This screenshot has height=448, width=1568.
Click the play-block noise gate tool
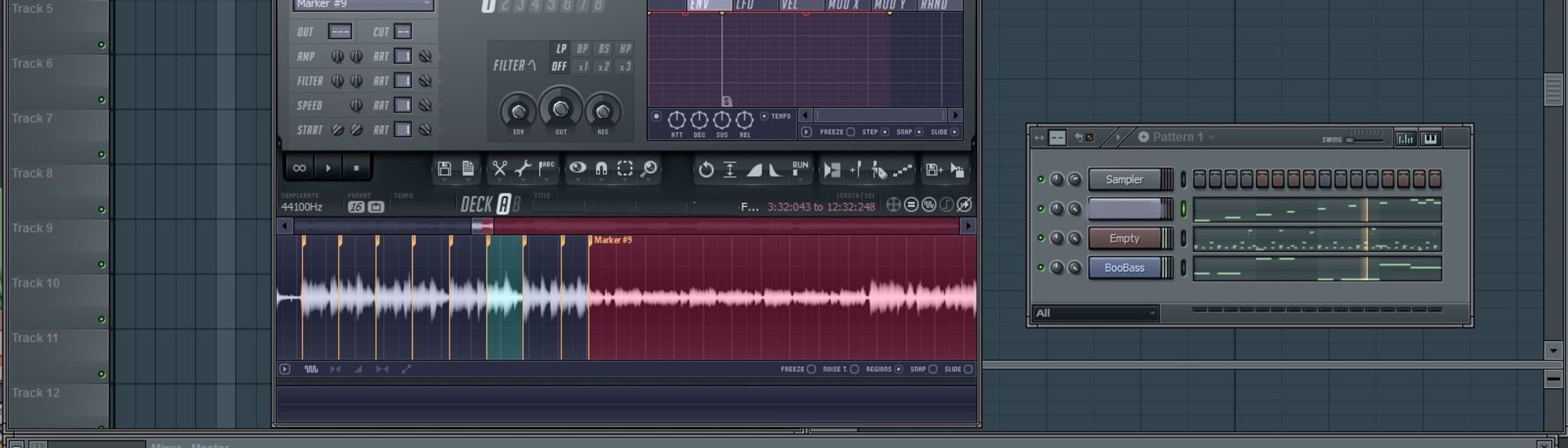coord(832,170)
